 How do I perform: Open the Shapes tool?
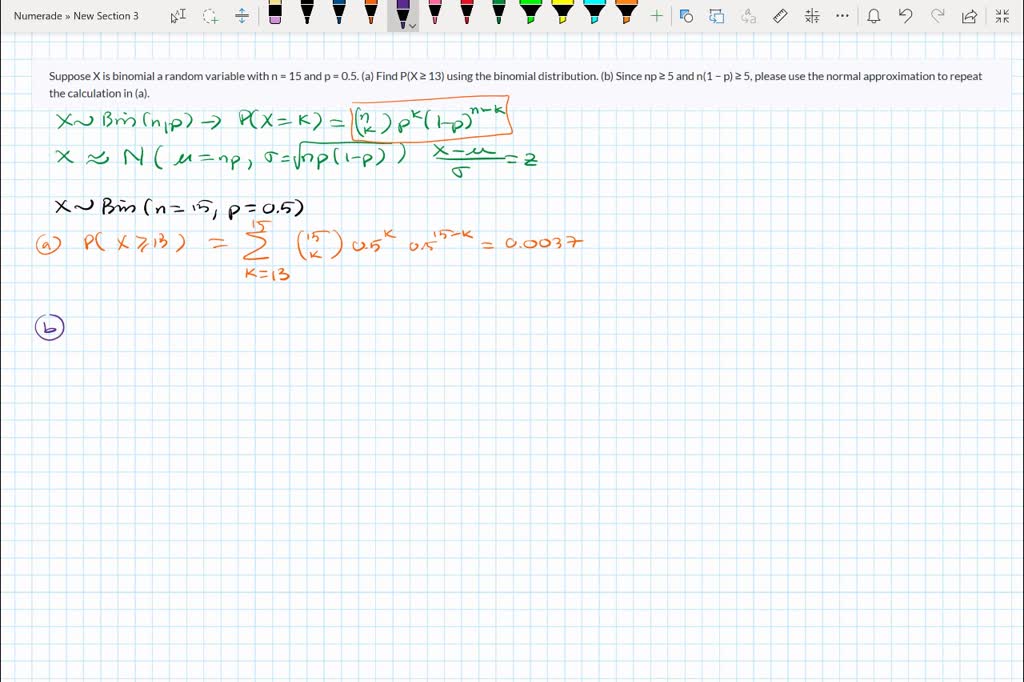click(686, 16)
